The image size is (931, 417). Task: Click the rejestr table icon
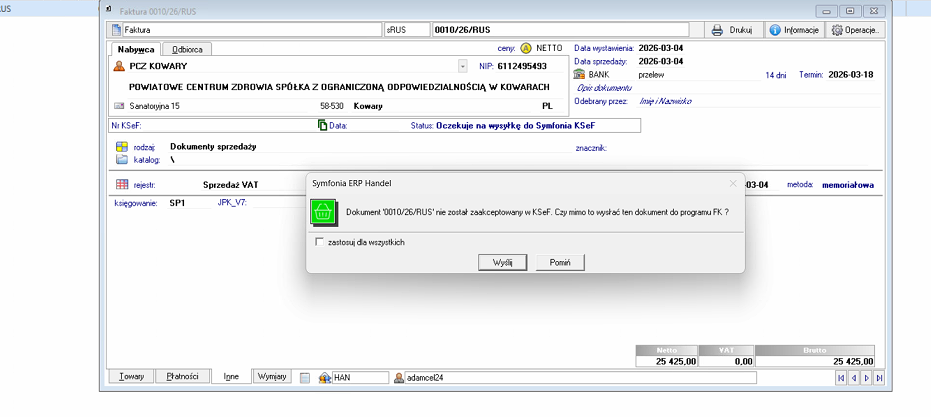click(x=122, y=185)
